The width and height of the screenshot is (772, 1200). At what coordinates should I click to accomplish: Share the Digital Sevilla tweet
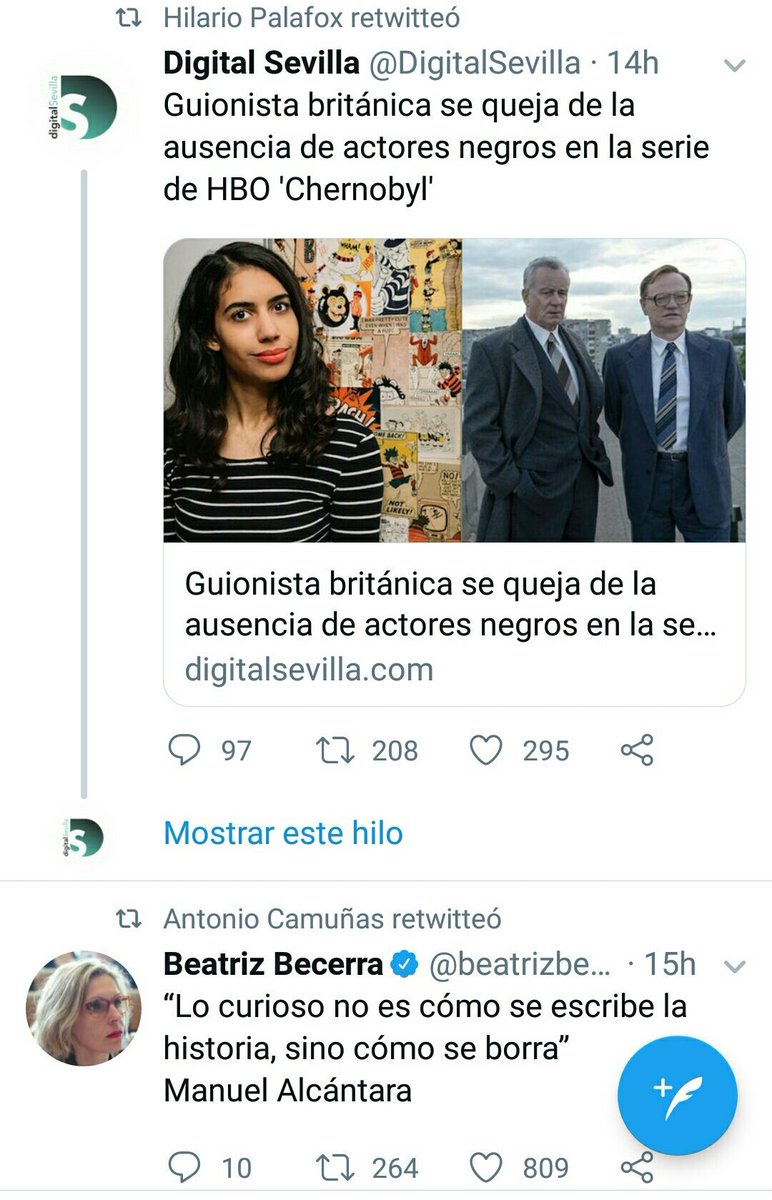pyautogui.click(x=637, y=751)
